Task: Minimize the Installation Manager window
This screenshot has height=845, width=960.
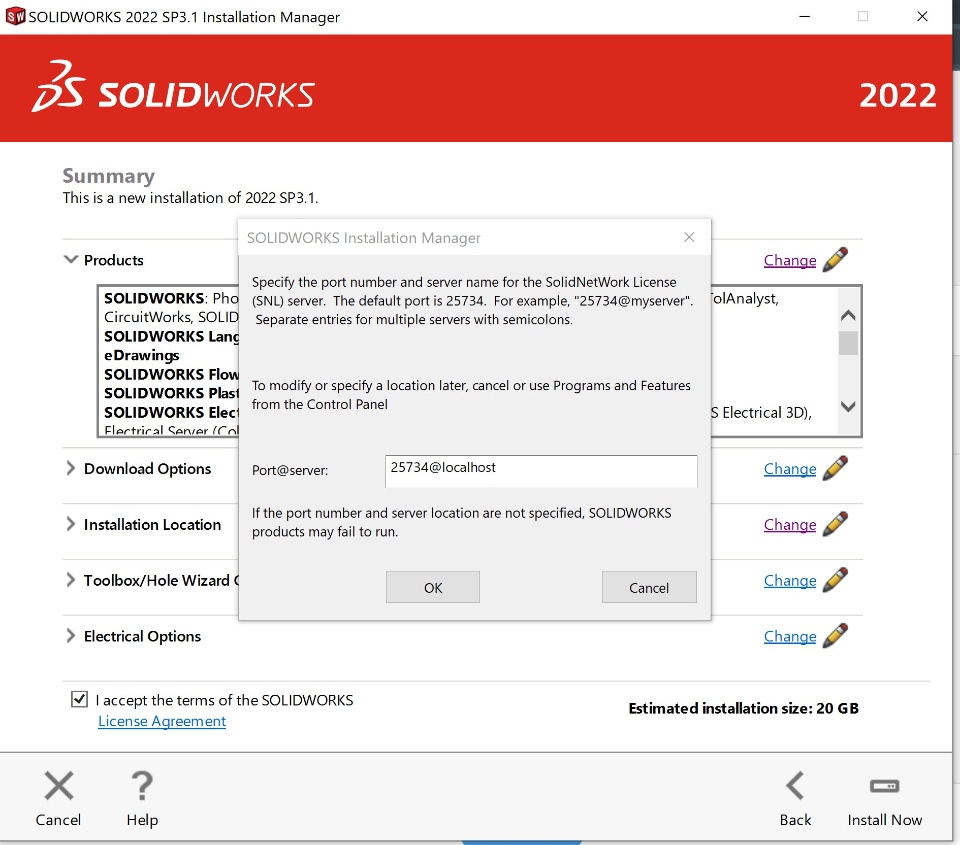Action: point(804,17)
